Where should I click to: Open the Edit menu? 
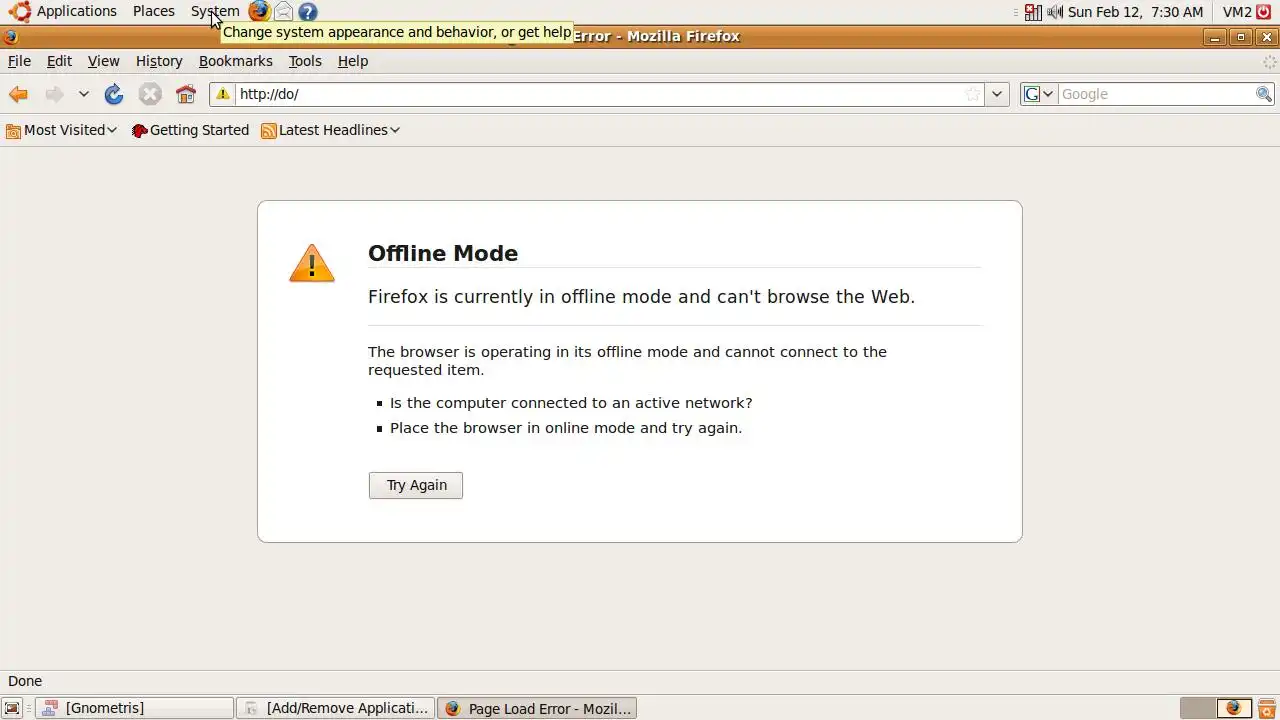(59, 61)
